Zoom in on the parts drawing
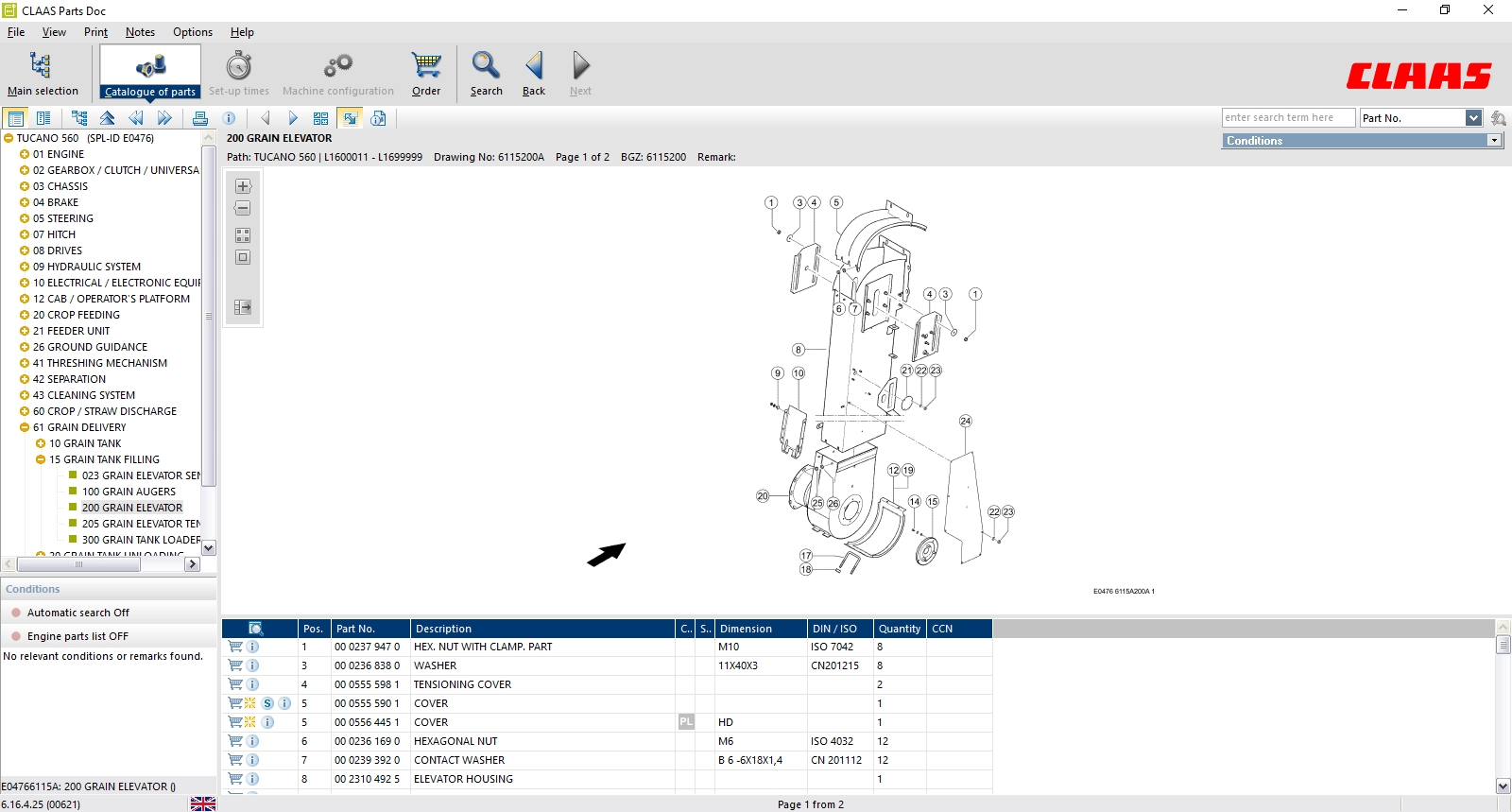 243,186
